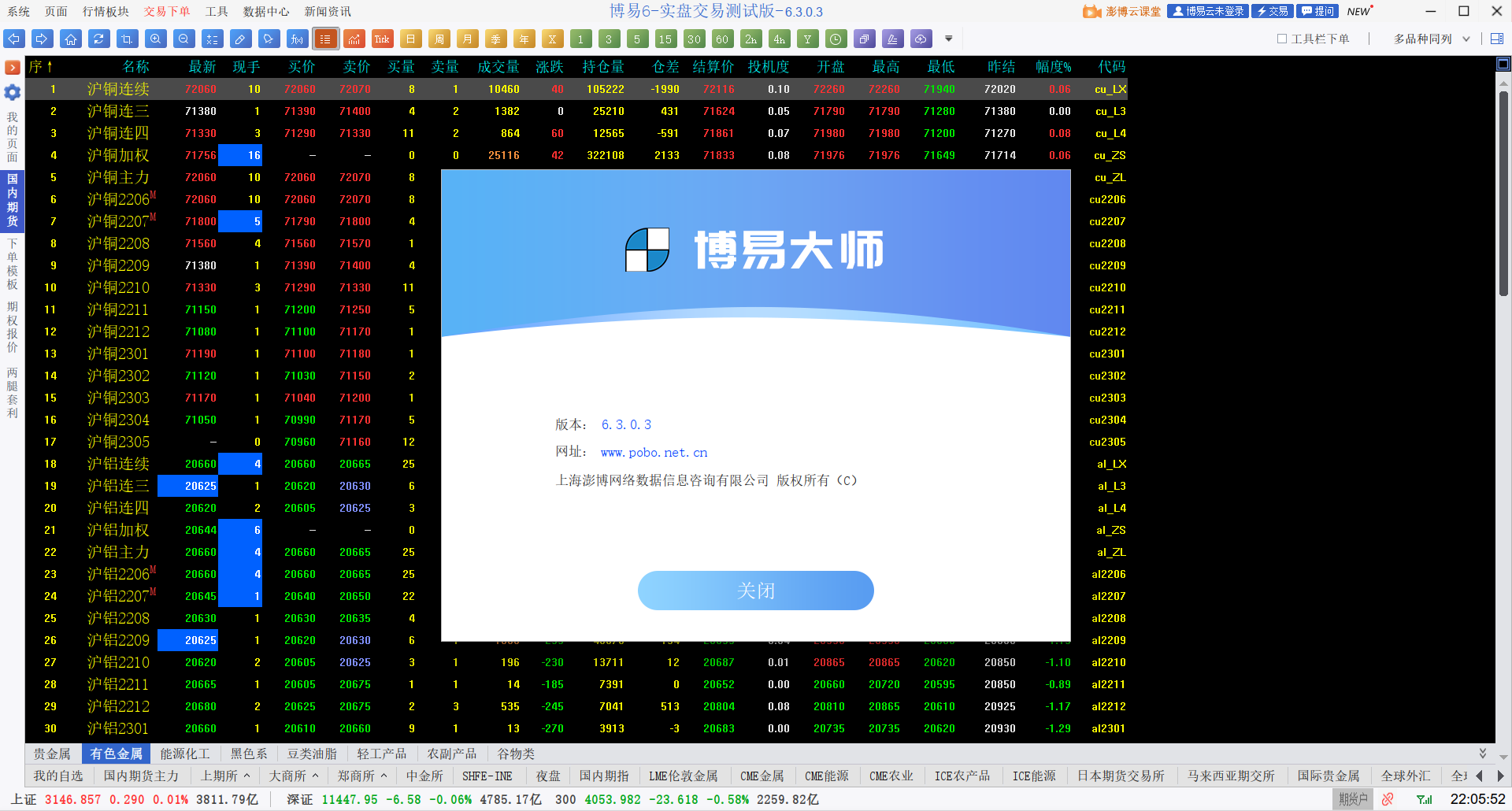Select the zoom-in magnifier toolbar icon
Screen dimensions: 1512x811
click(x=156, y=38)
